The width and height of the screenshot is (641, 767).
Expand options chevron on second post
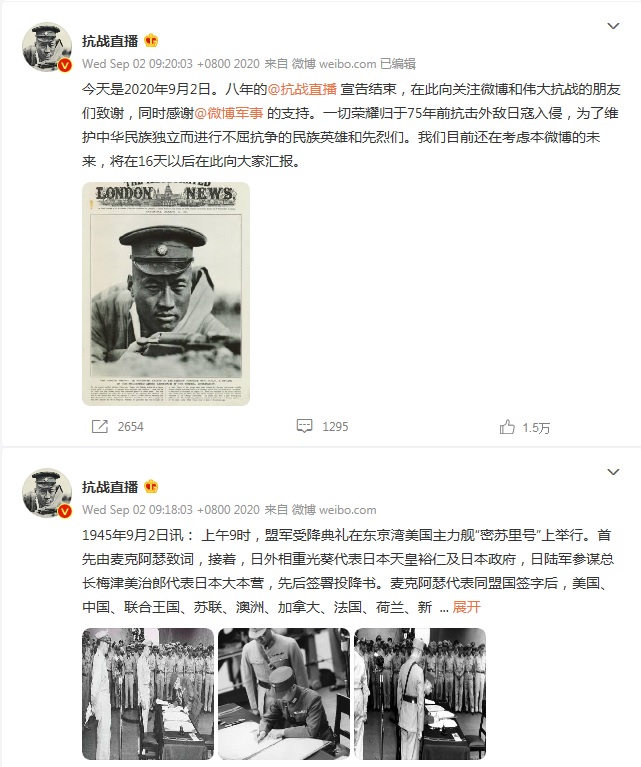coord(613,472)
